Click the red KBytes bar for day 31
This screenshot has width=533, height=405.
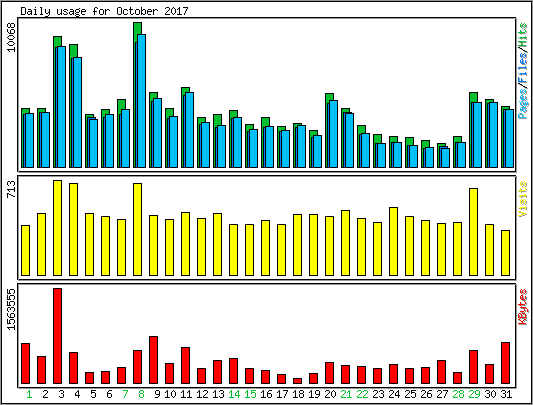[x=505, y=363]
